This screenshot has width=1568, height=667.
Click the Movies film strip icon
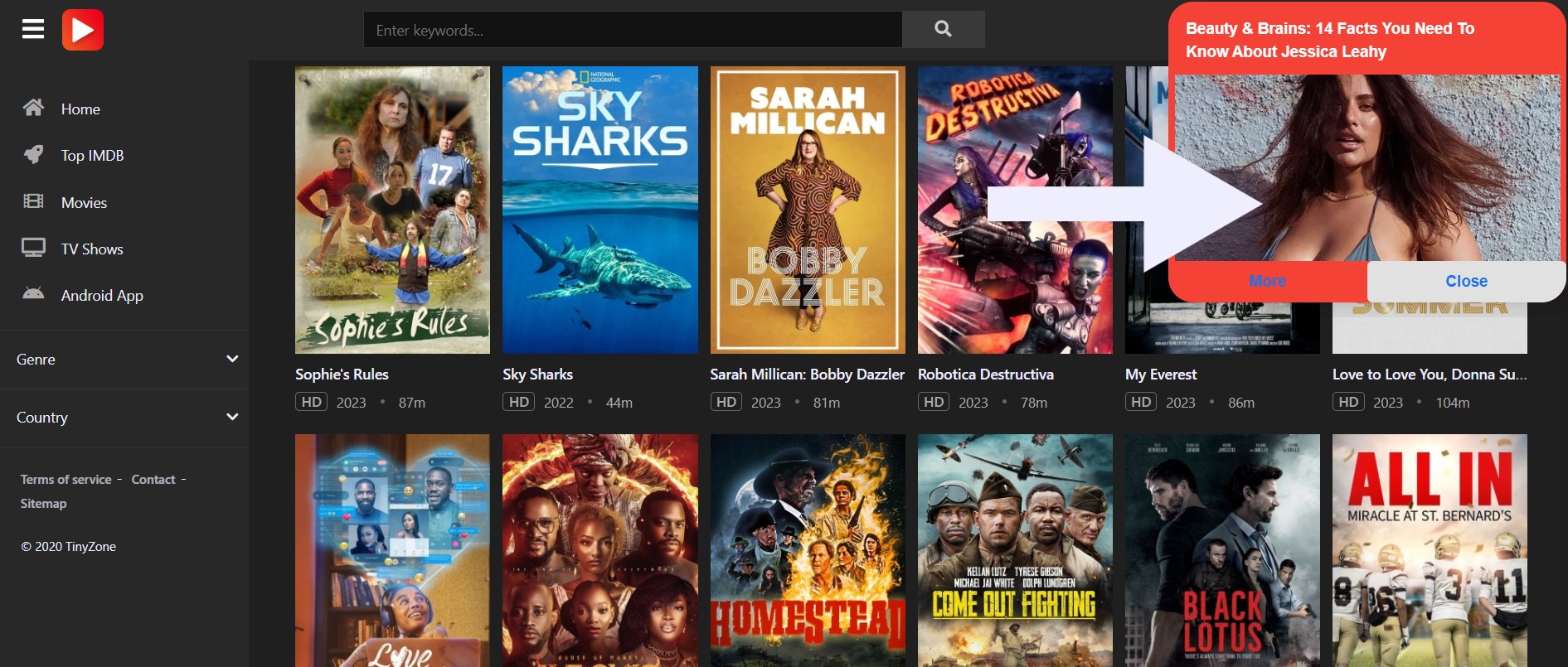click(33, 201)
